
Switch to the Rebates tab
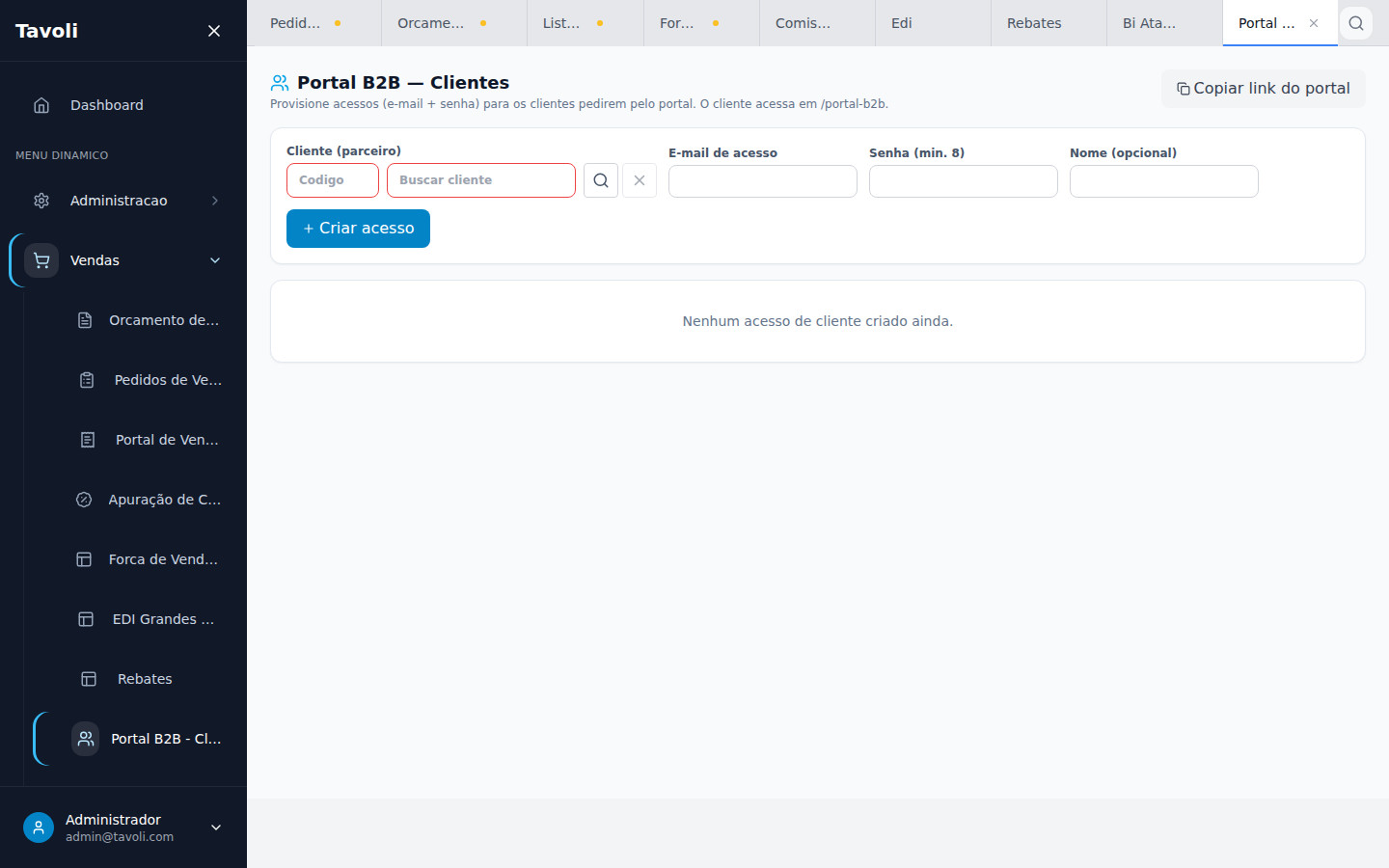(1049, 23)
